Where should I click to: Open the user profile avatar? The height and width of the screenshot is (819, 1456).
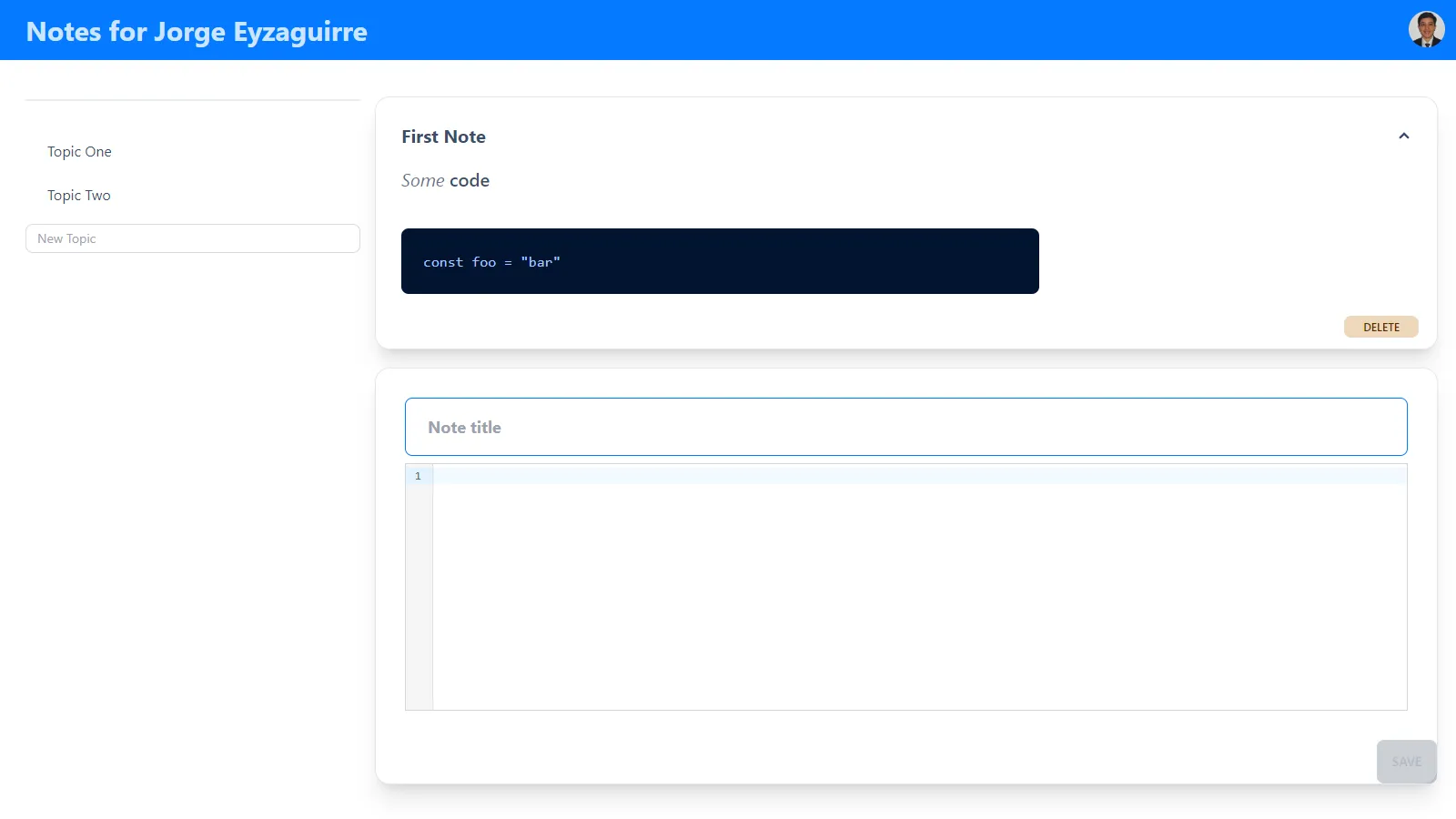point(1427,28)
